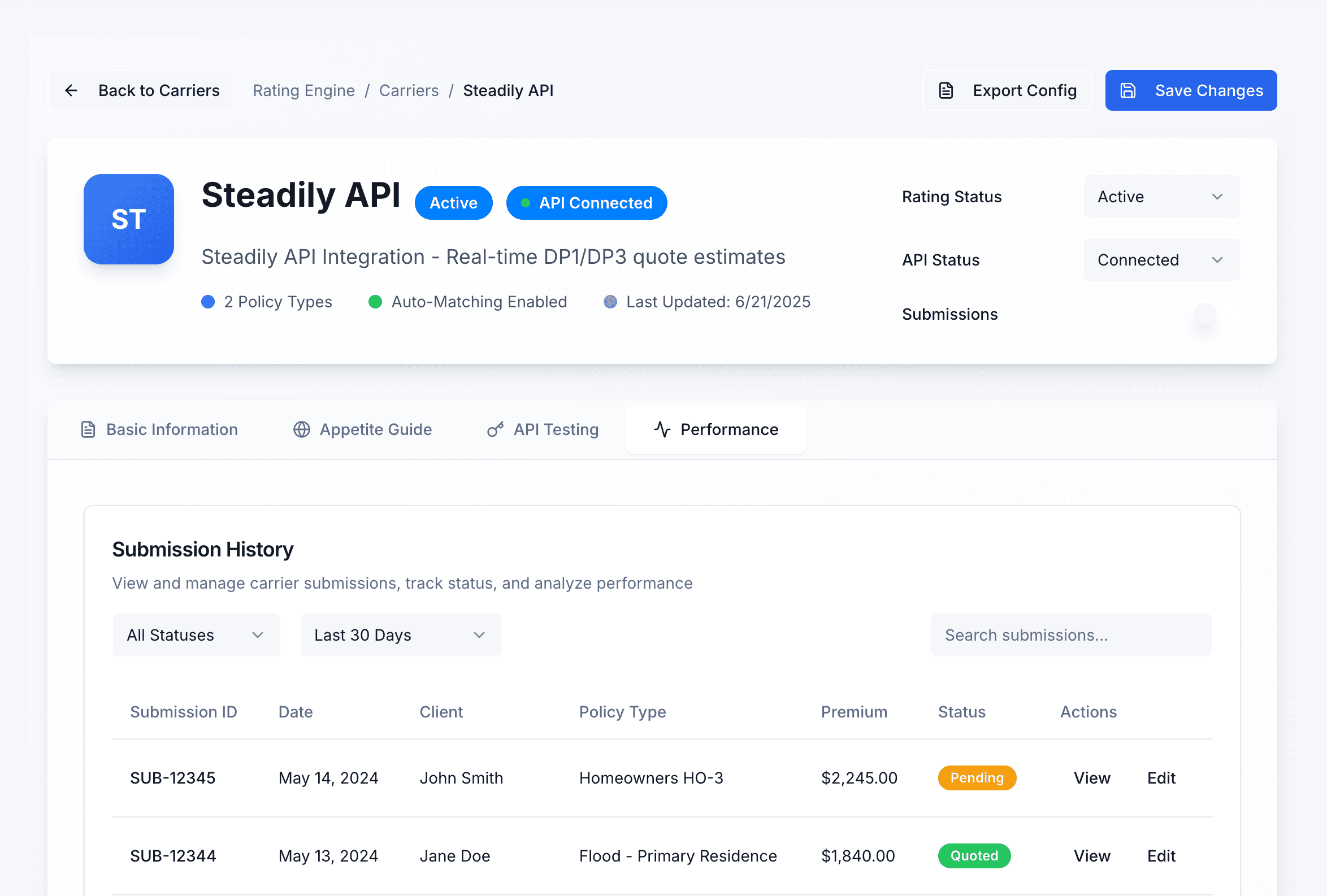This screenshot has height=896, width=1327.
Task: Edit submission SUB-12344
Action: coord(1161,855)
